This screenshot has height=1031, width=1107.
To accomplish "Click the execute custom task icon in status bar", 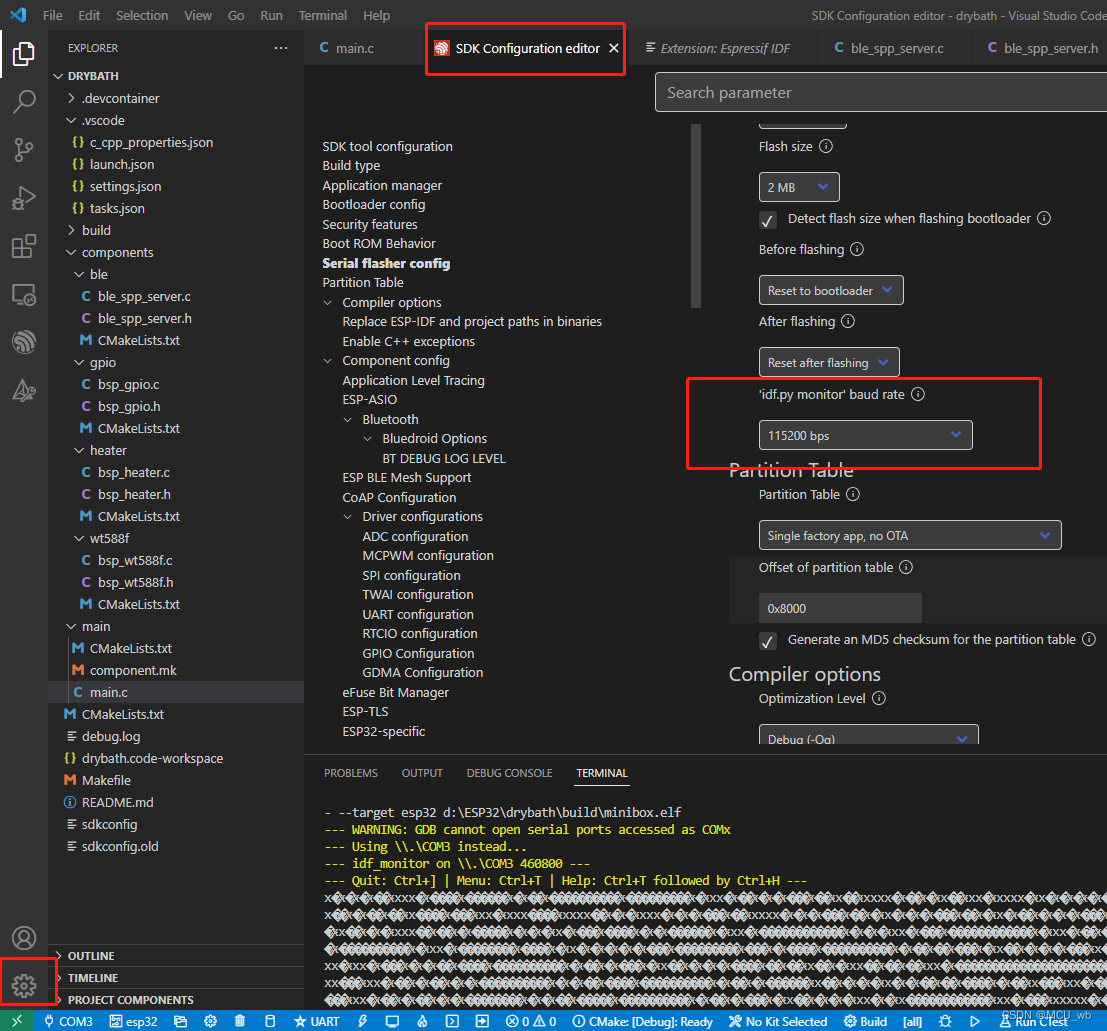I will coord(482,1021).
